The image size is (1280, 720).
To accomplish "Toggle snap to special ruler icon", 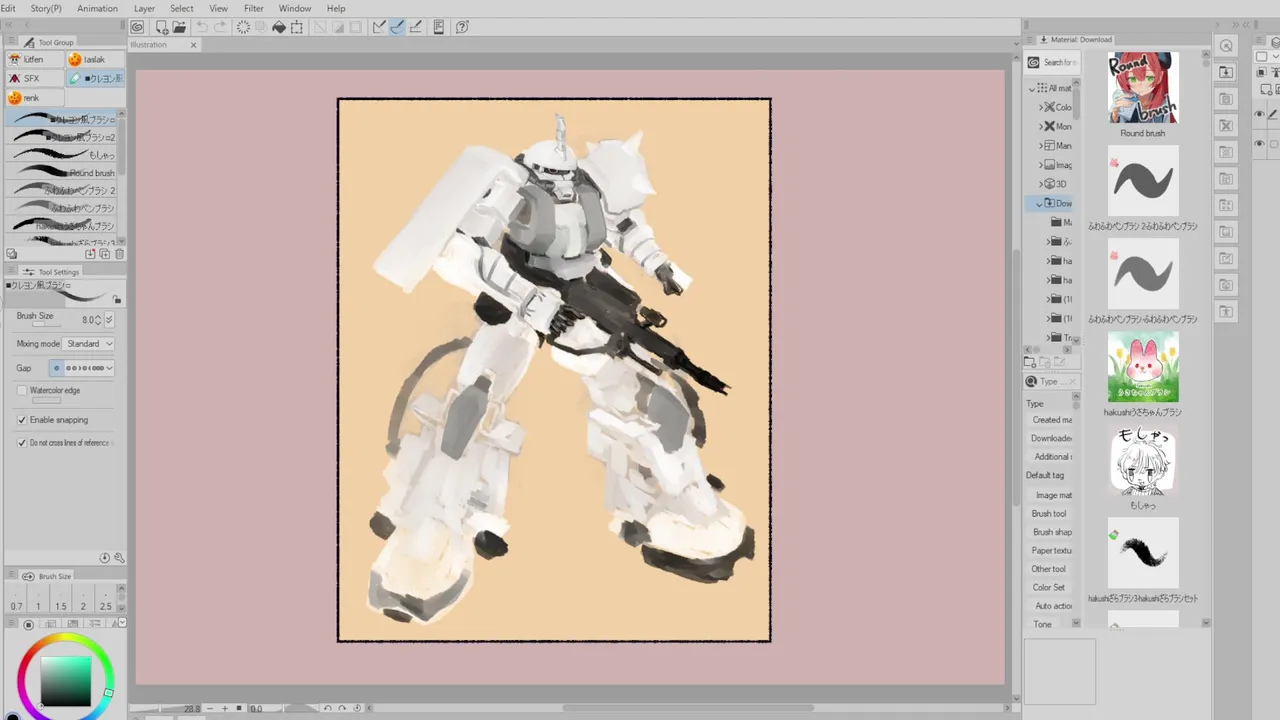I will pos(397,27).
